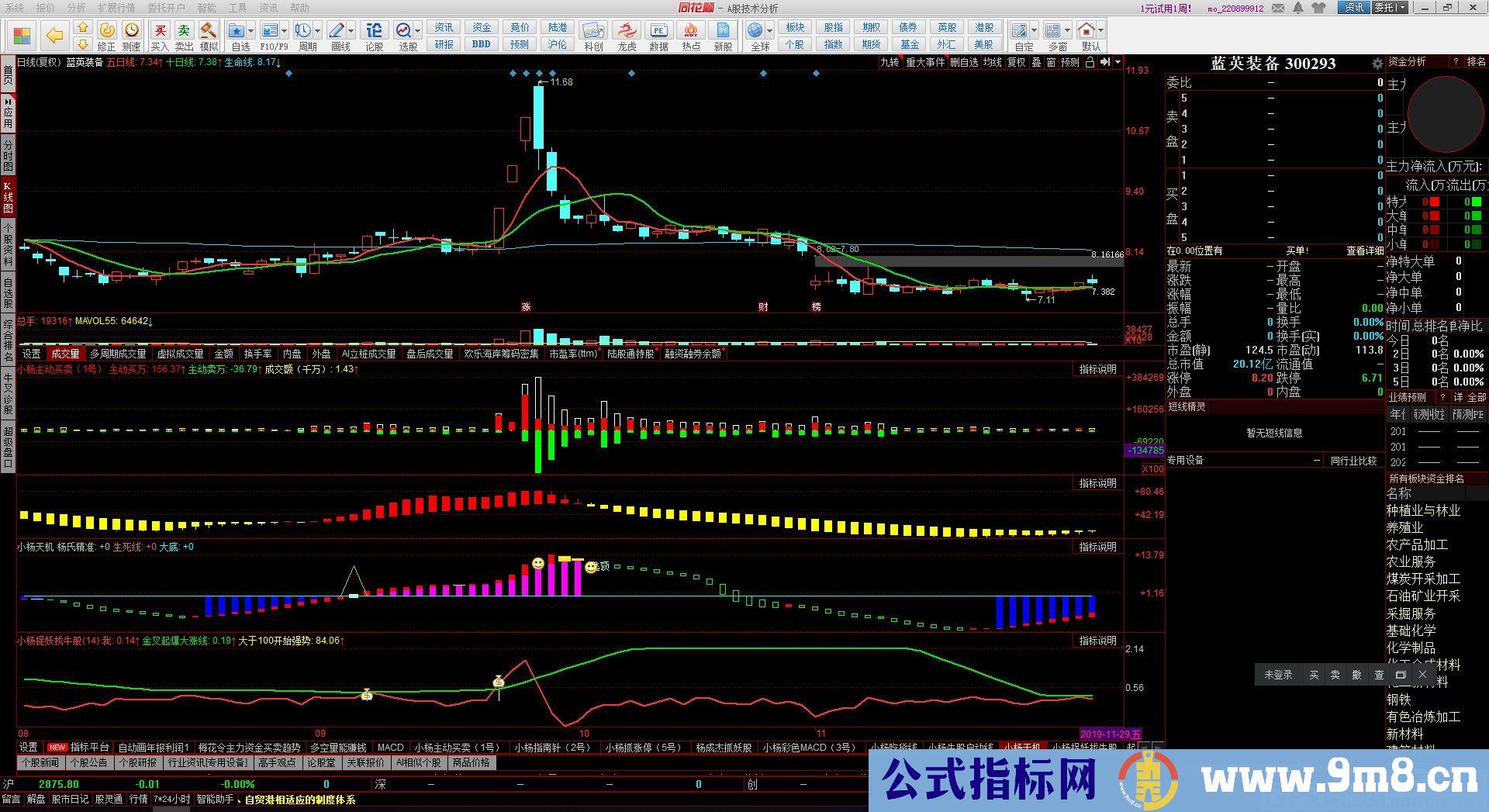Select the 种植业与林业 sector row
1489x812 pixels.
(1423, 510)
